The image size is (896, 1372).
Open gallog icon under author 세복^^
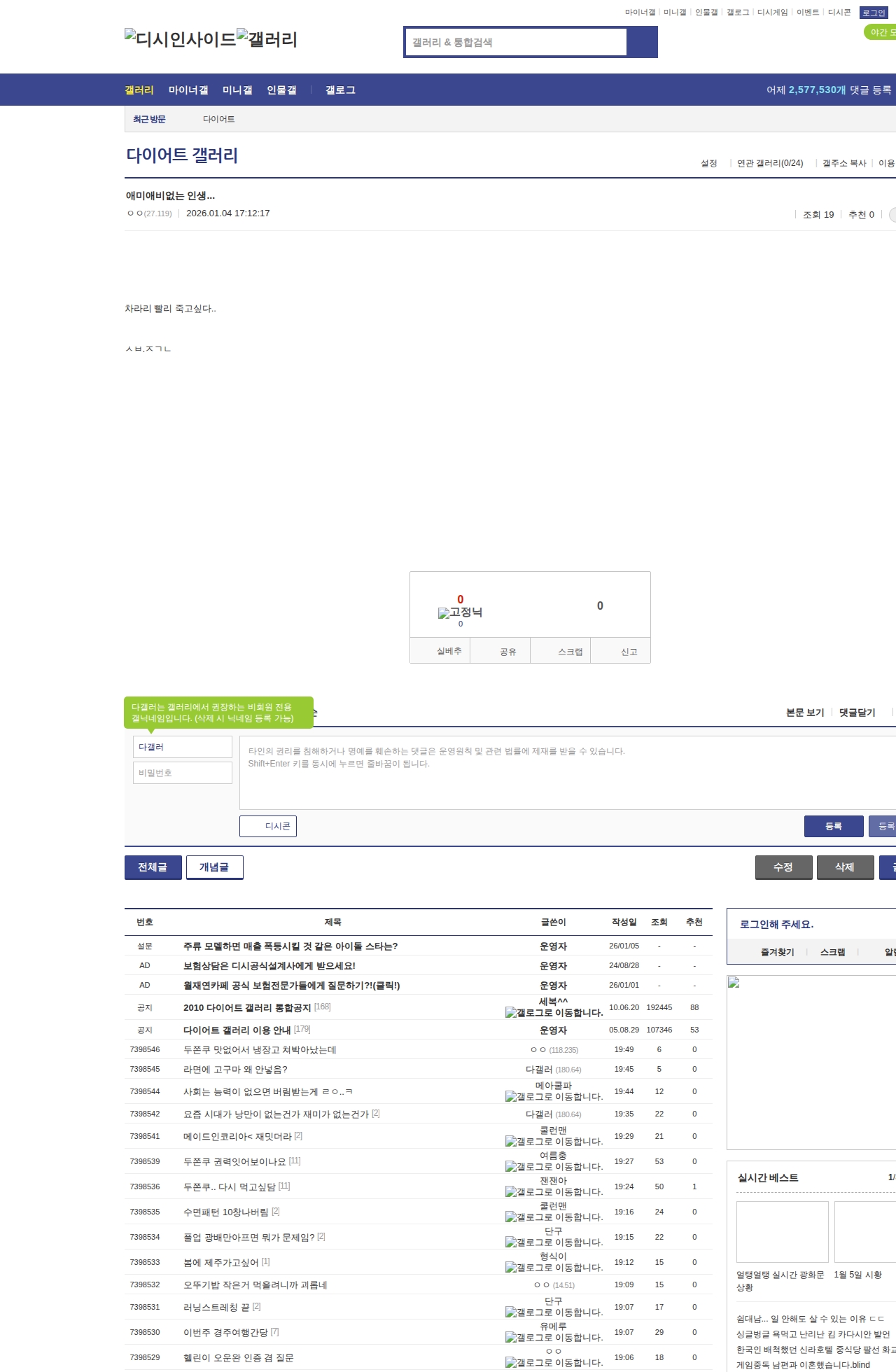[x=554, y=1013]
